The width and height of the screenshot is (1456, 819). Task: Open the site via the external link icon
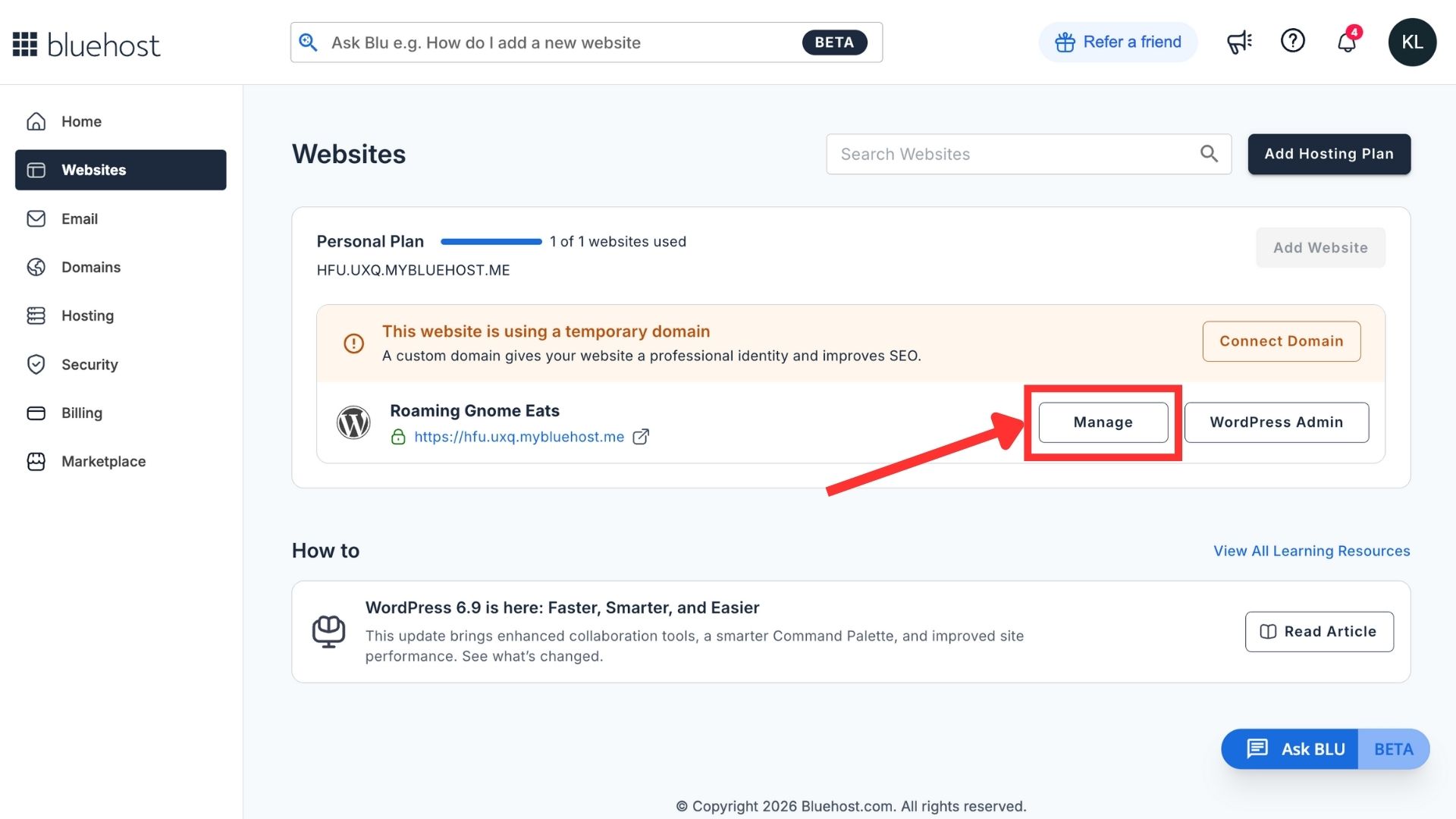pyautogui.click(x=642, y=437)
